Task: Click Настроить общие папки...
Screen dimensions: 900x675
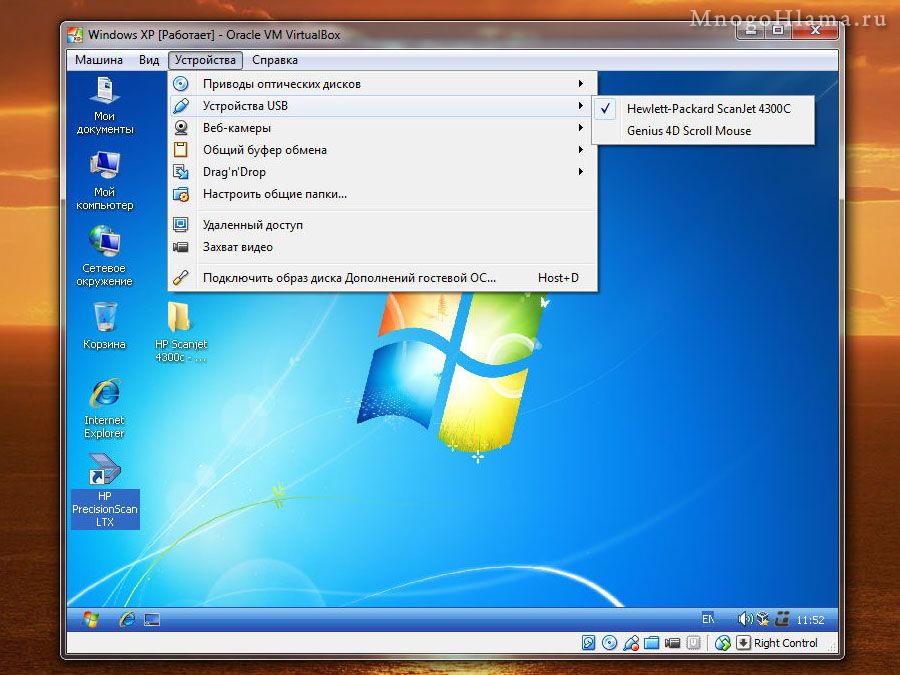Action: (382, 194)
